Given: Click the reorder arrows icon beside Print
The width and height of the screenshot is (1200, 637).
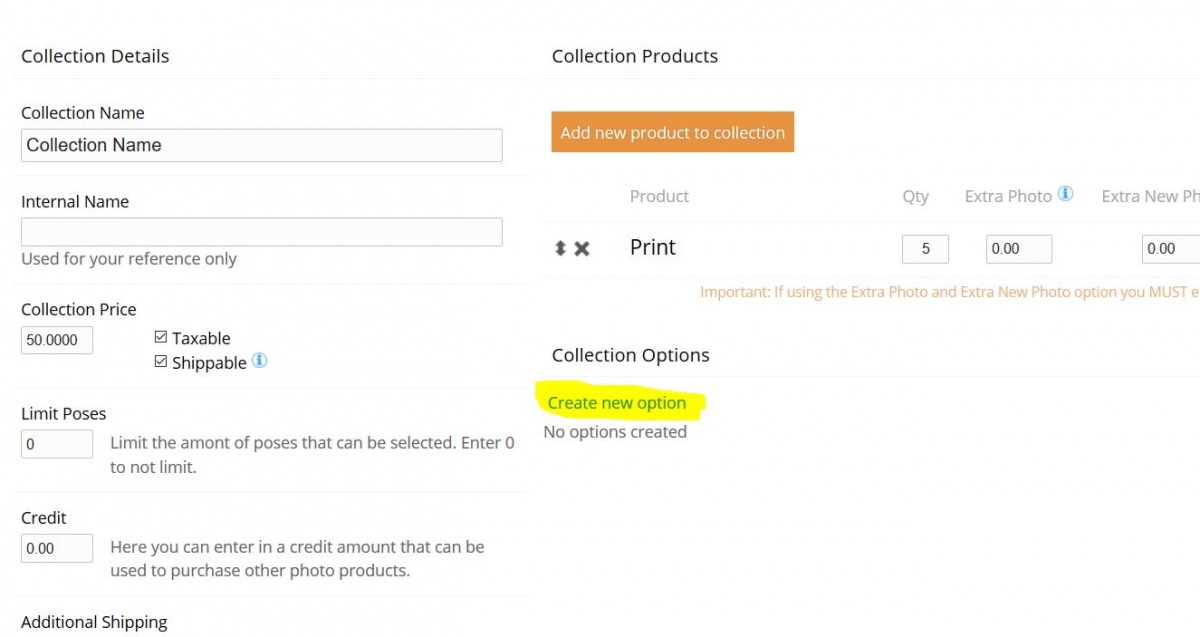Looking at the screenshot, I should coord(560,248).
